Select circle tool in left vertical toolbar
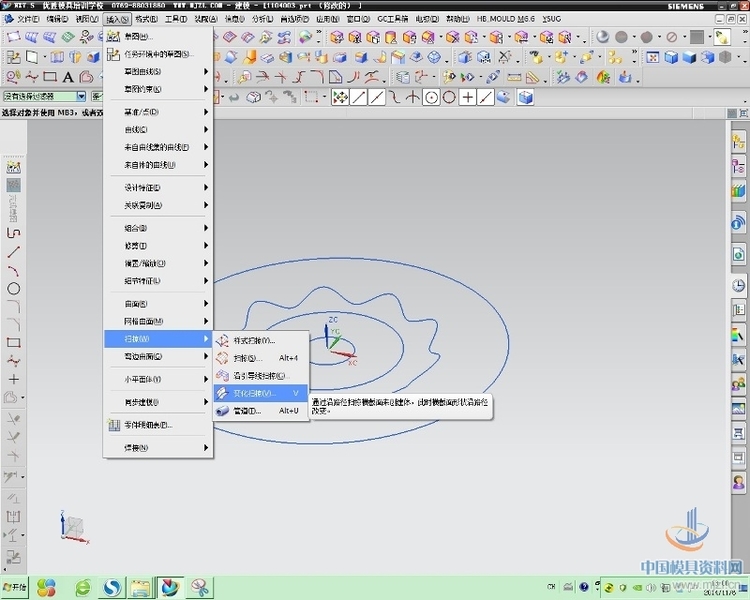The width and height of the screenshot is (750, 600). 13,289
